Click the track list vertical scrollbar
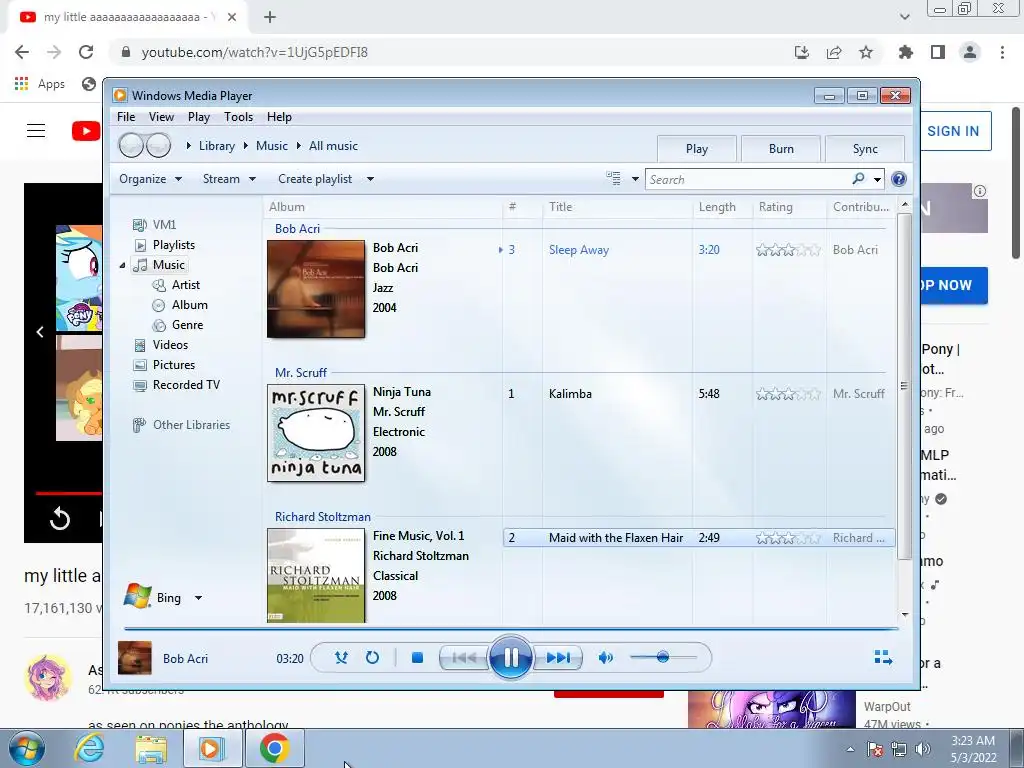1024x768 pixels. (904, 386)
